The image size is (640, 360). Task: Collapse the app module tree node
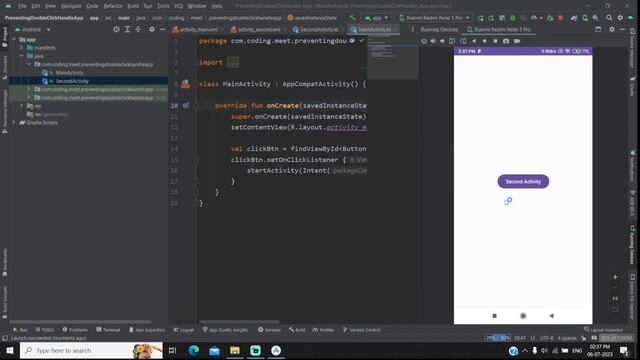15,40
